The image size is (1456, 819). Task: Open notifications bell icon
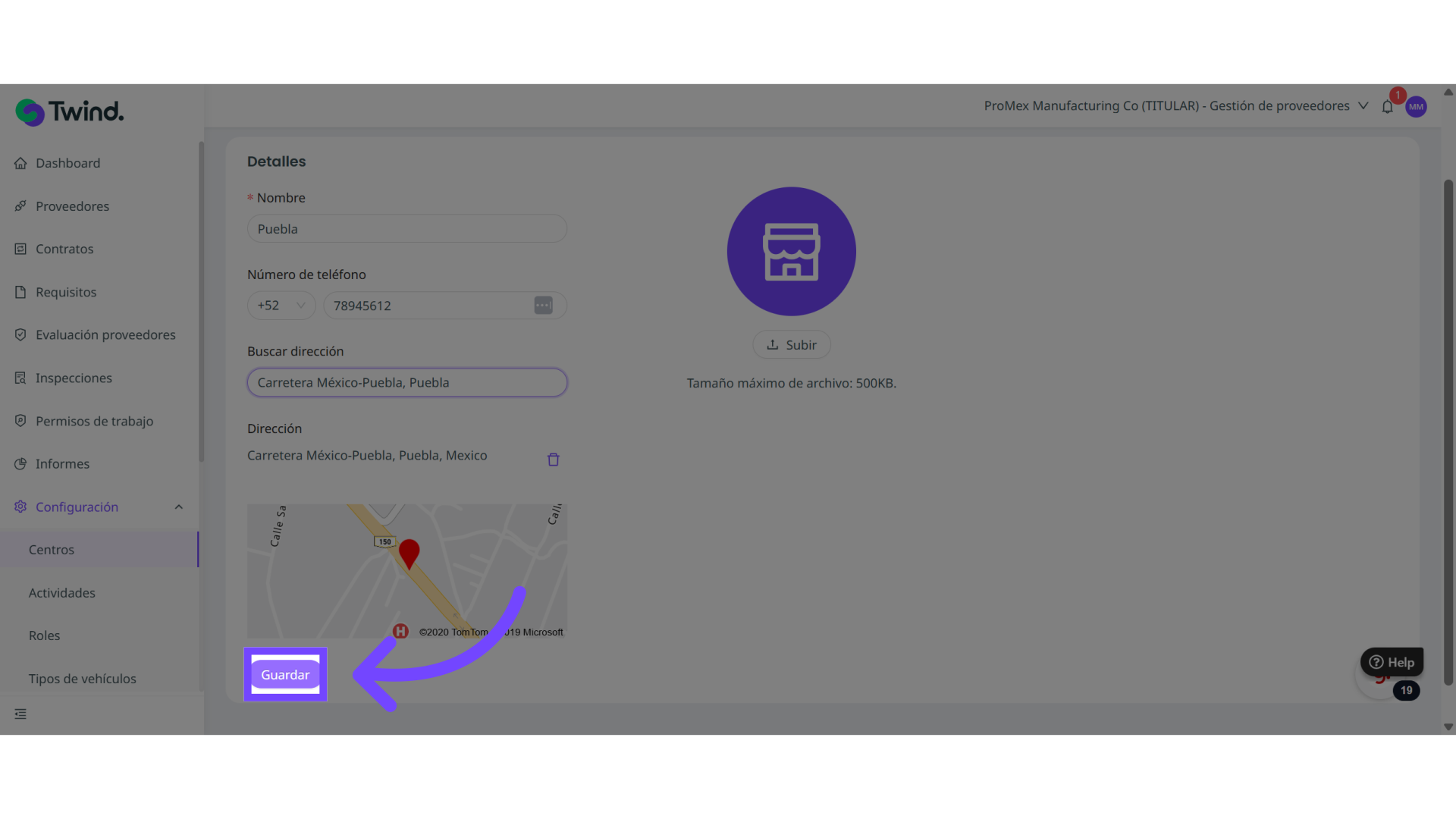(1387, 107)
